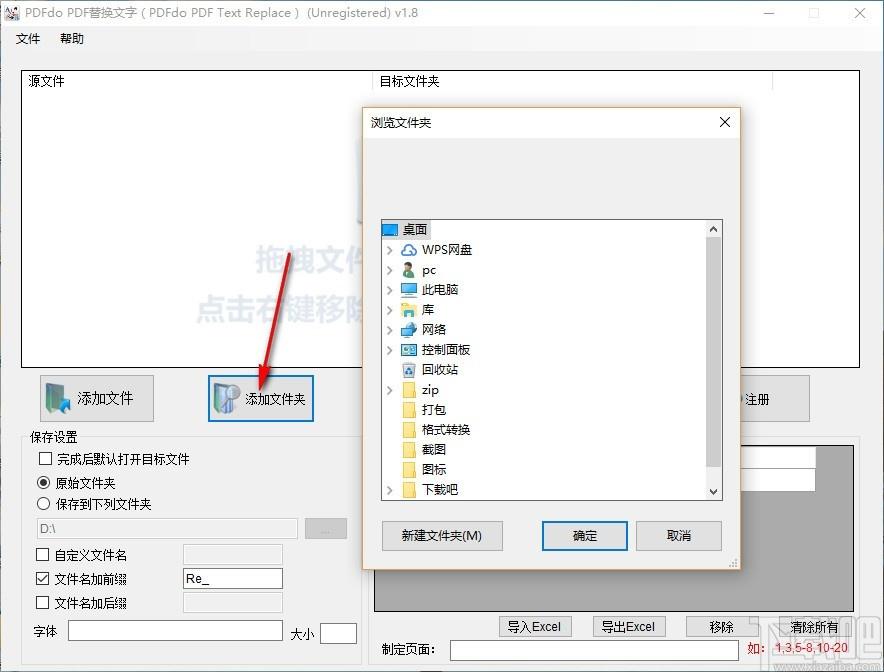Screen dimensions: 884x672
Task: Uncheck the 文件名加前缀 checkbox
Action: pyautogui.click(x=42, y=578)
